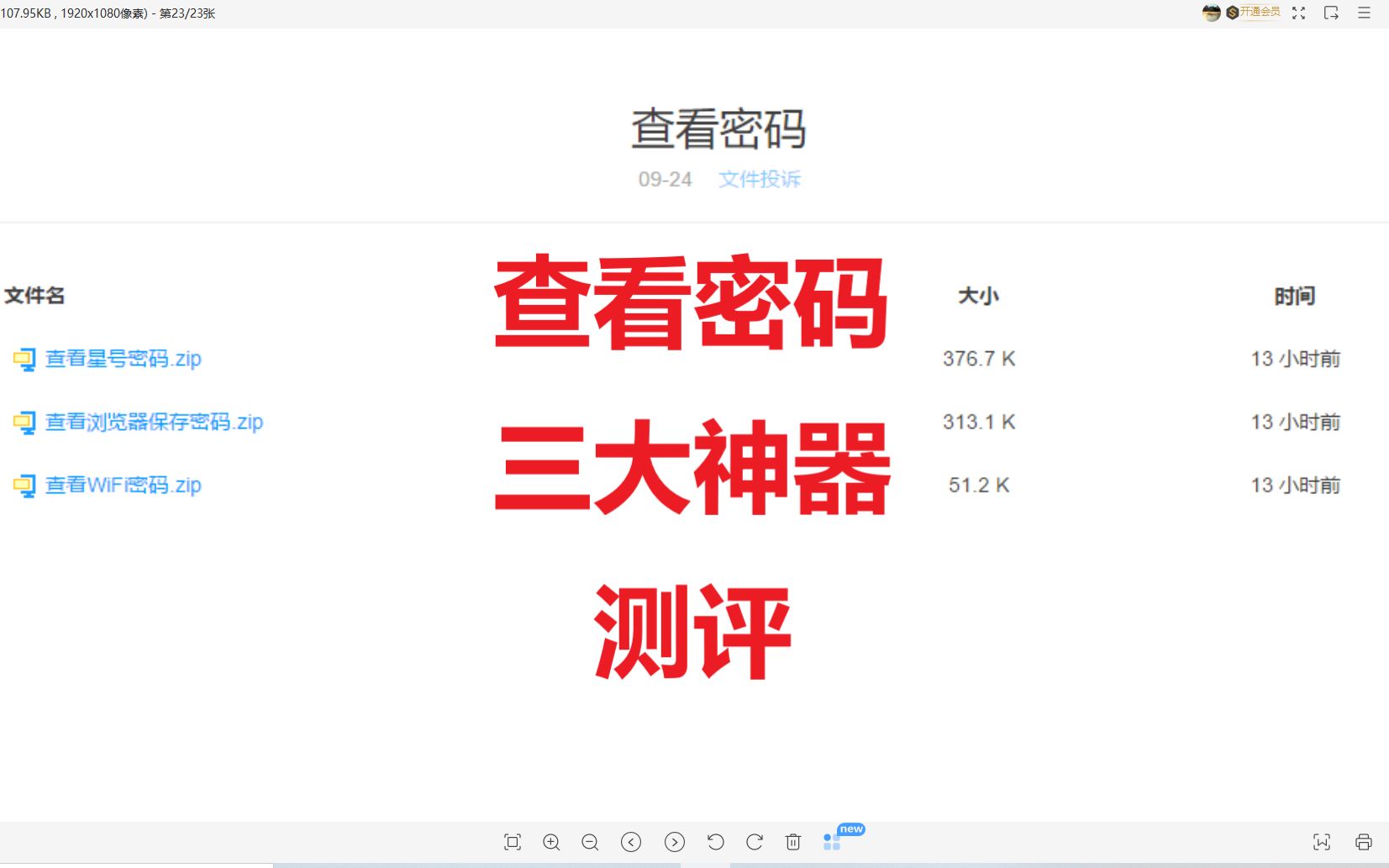1389x868 pixels.
Task: Open the hamburger menu at top right
Action: pos(1365,13)
